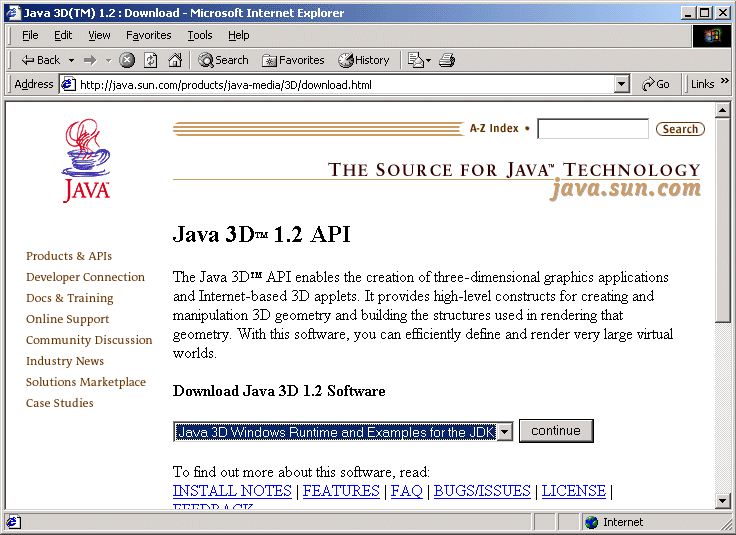The height and width of the screenshot is (535, 736).
Task: Open the History pane from toolbar
Action: pyautogui.click(x=364, y=60)
